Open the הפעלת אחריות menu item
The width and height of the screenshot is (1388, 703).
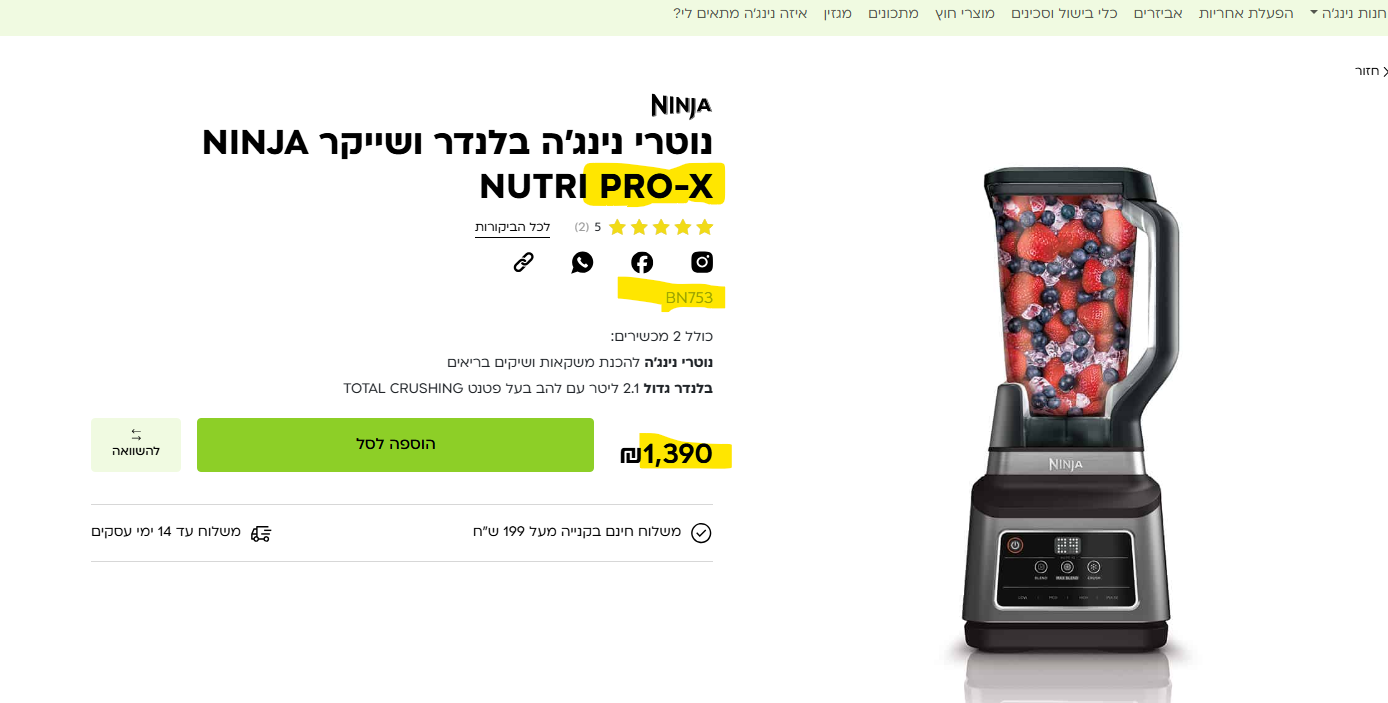pyautogui.click(x=1246, y=13)
